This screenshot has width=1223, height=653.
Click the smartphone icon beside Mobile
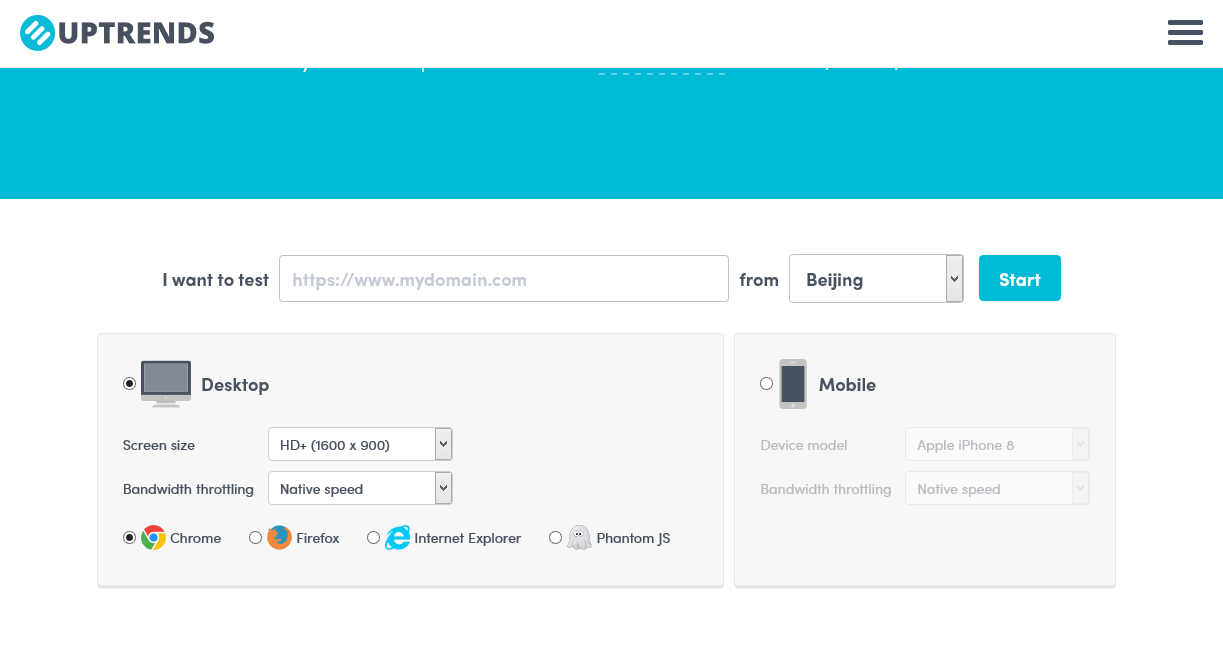(x=792, y=384)
